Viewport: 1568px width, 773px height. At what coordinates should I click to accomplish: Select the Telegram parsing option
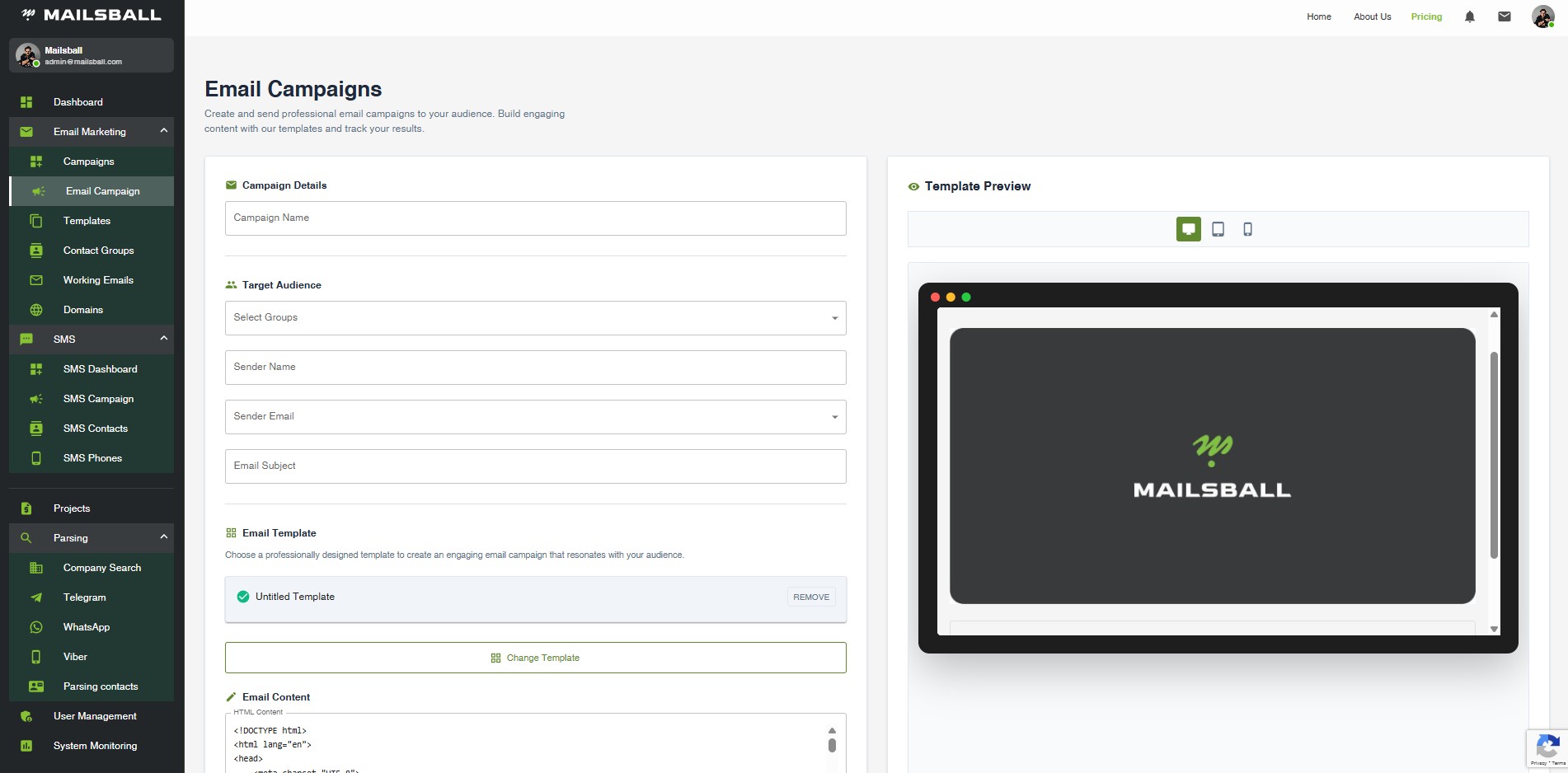(84, 597)
